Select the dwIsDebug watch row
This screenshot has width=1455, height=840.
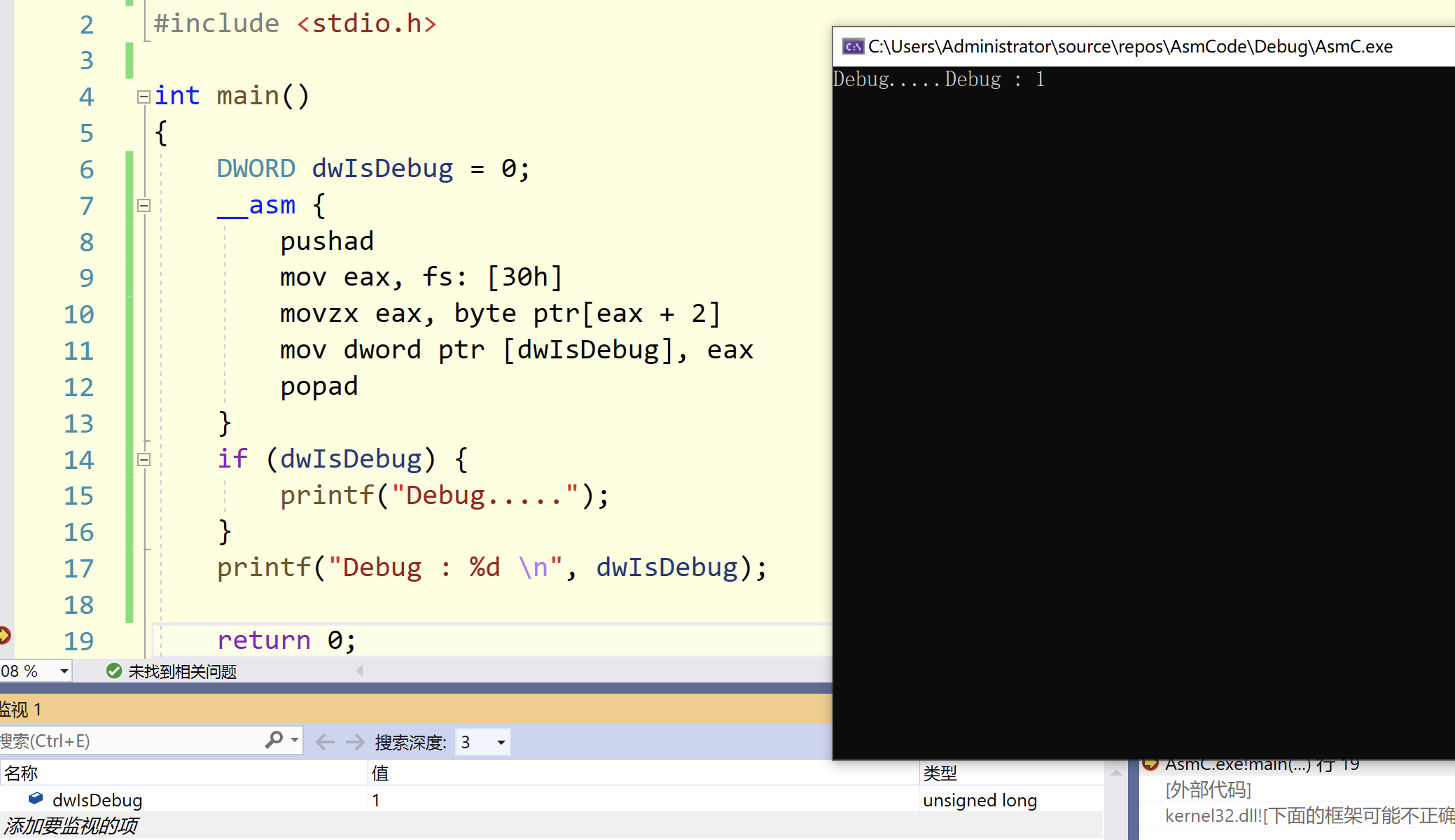[551, 799]
